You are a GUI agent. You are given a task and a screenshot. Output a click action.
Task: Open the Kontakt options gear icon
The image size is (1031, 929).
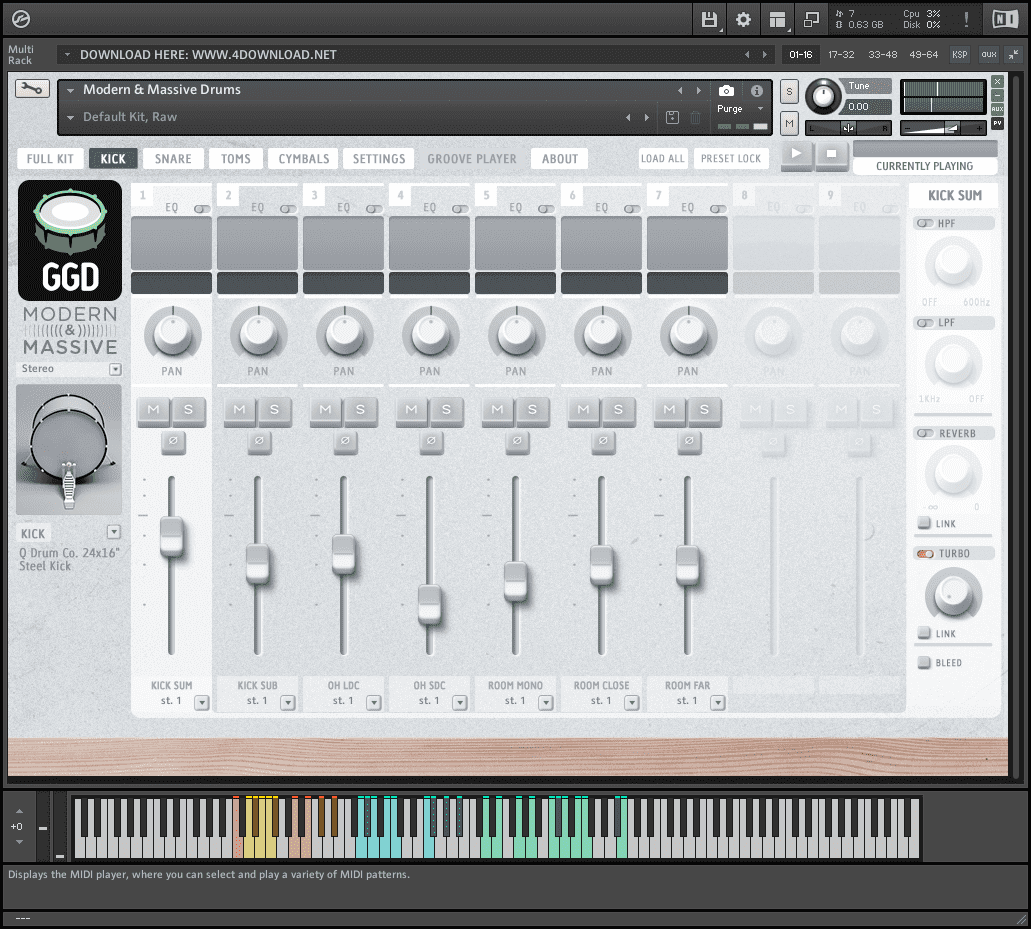tap(743, 20)
